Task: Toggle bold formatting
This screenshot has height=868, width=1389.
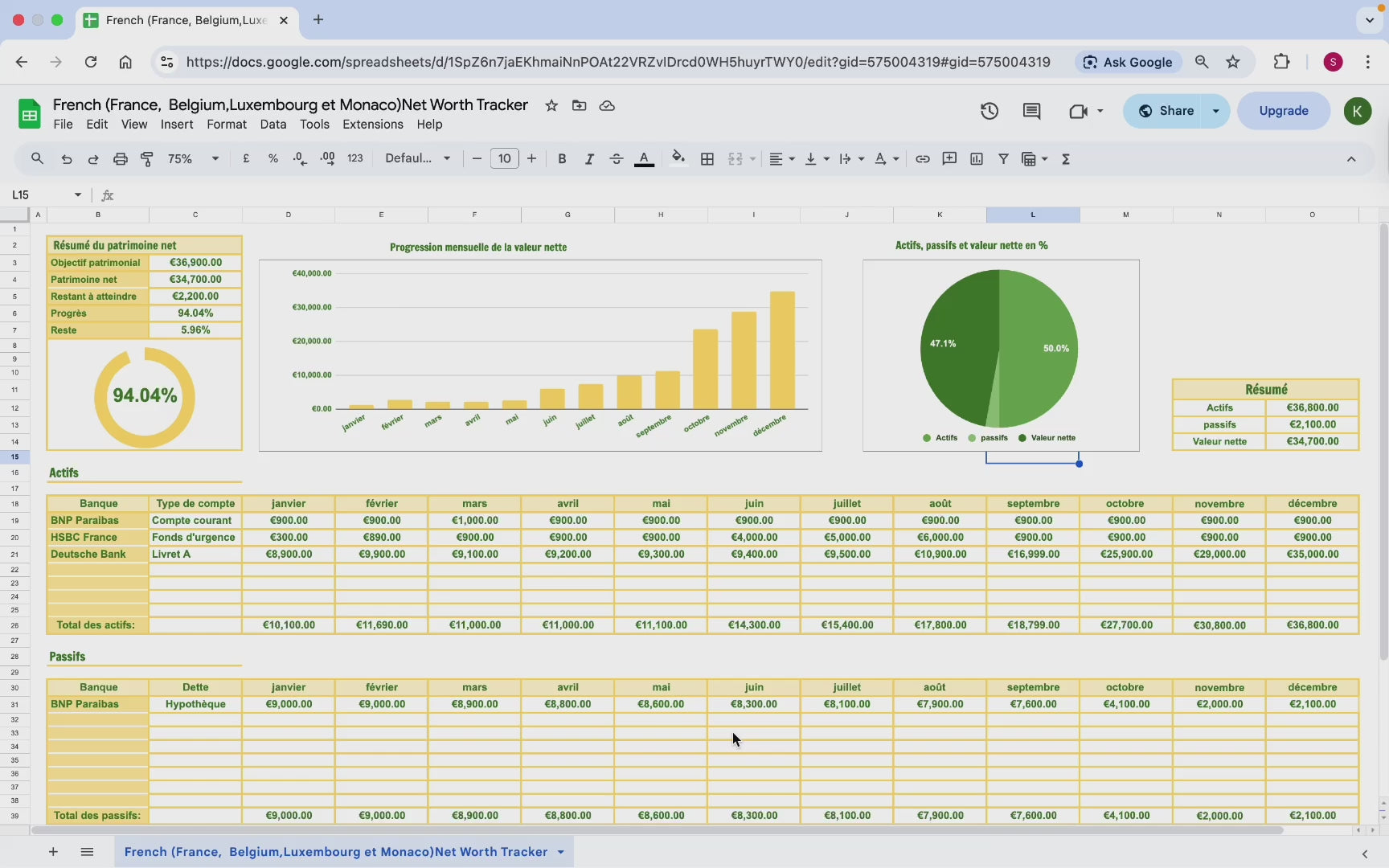Action: pyautogui.click(x=562, y=159)
